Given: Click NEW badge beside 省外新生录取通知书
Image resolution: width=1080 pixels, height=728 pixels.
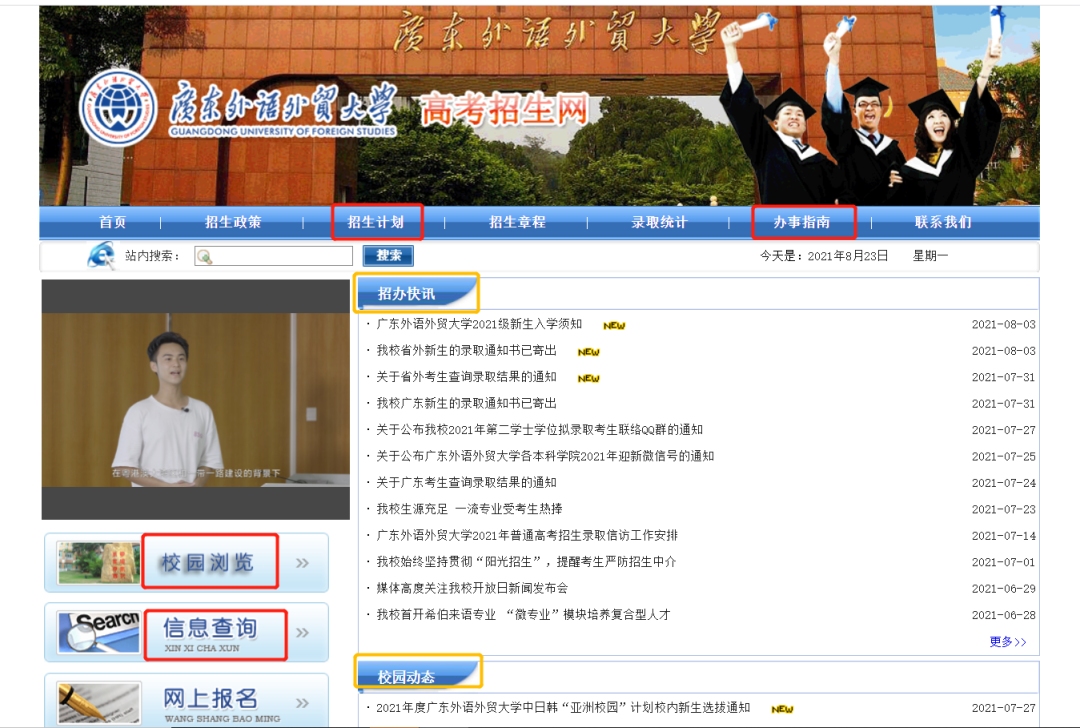Looking at the screenshot, I should tap(588, 352).
